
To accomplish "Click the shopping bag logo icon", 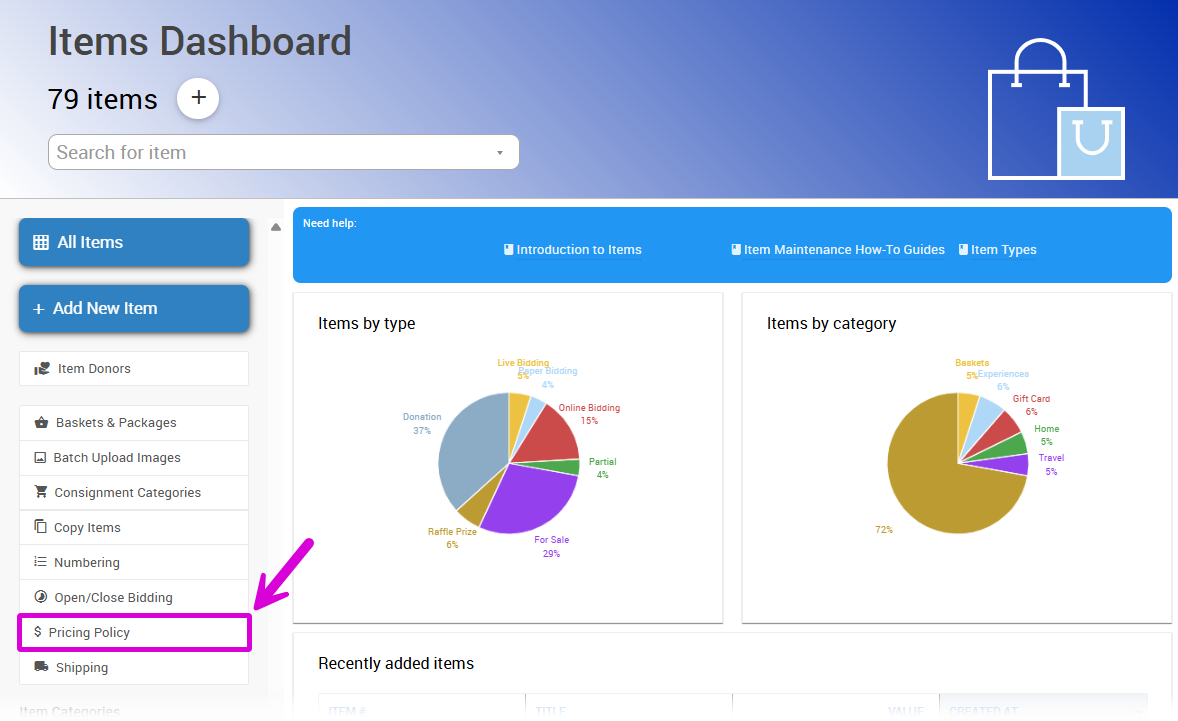I will point(1055,112).
